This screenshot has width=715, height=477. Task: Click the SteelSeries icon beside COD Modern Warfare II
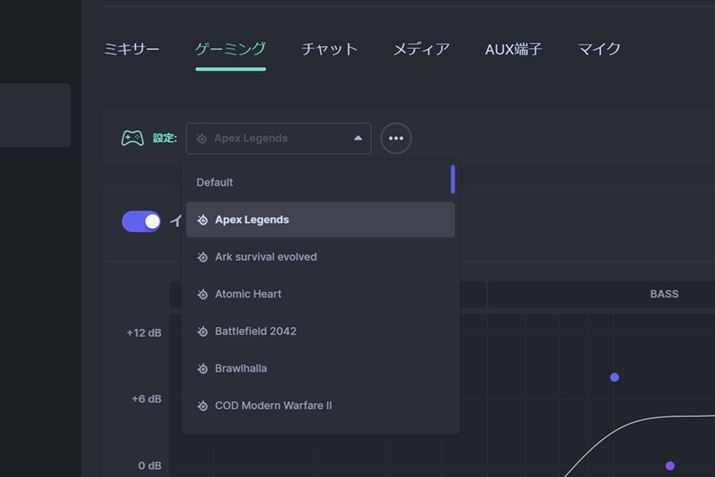pos(202,406)
